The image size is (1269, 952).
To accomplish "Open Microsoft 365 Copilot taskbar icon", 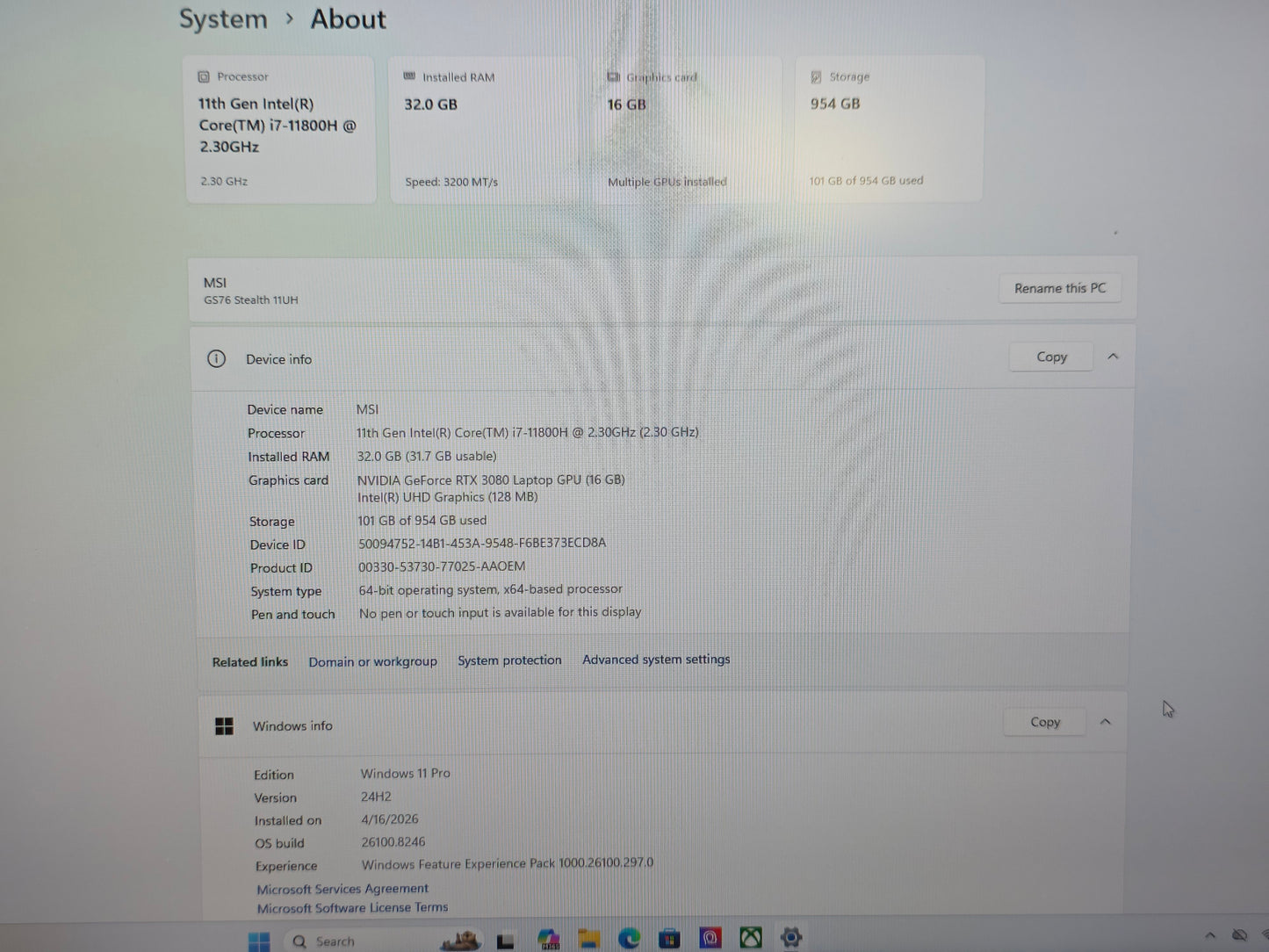I will coord(549,940).
